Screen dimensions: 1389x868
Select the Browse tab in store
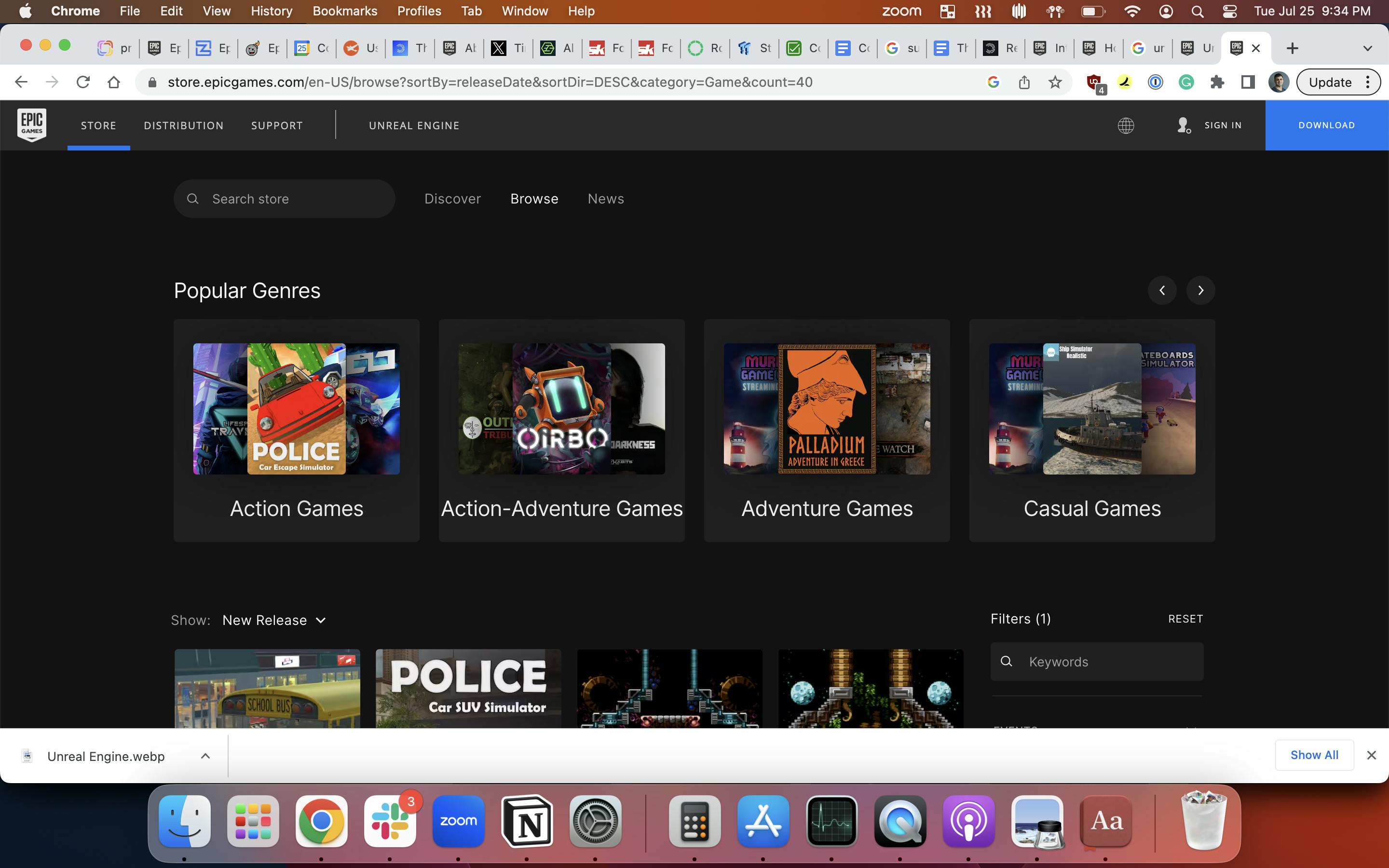pos(534,198)
